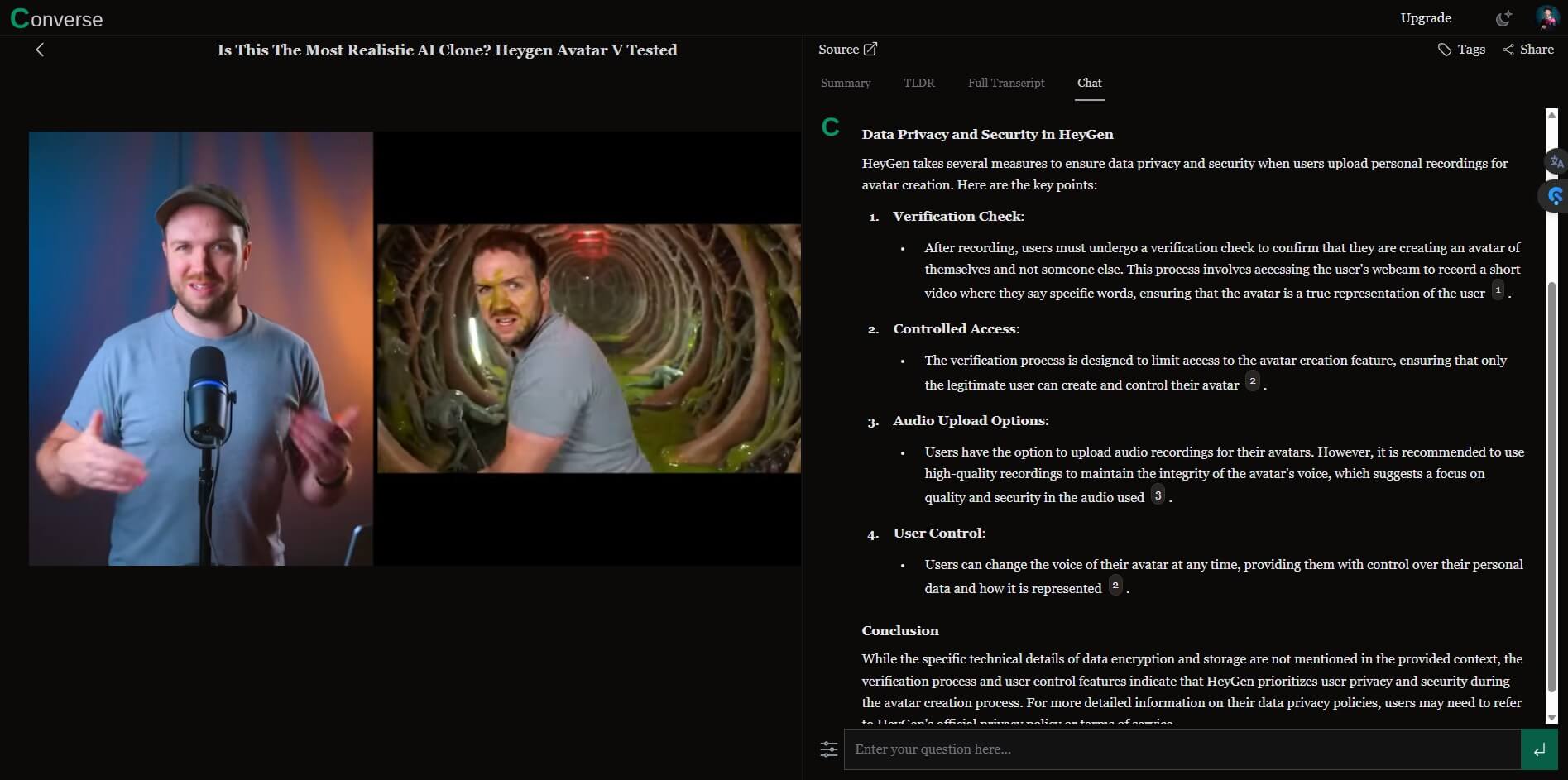Switch to the TLDR tab
Viewport: 1568px width, 780px height.
pyautogui.click(x=919, y=83)
